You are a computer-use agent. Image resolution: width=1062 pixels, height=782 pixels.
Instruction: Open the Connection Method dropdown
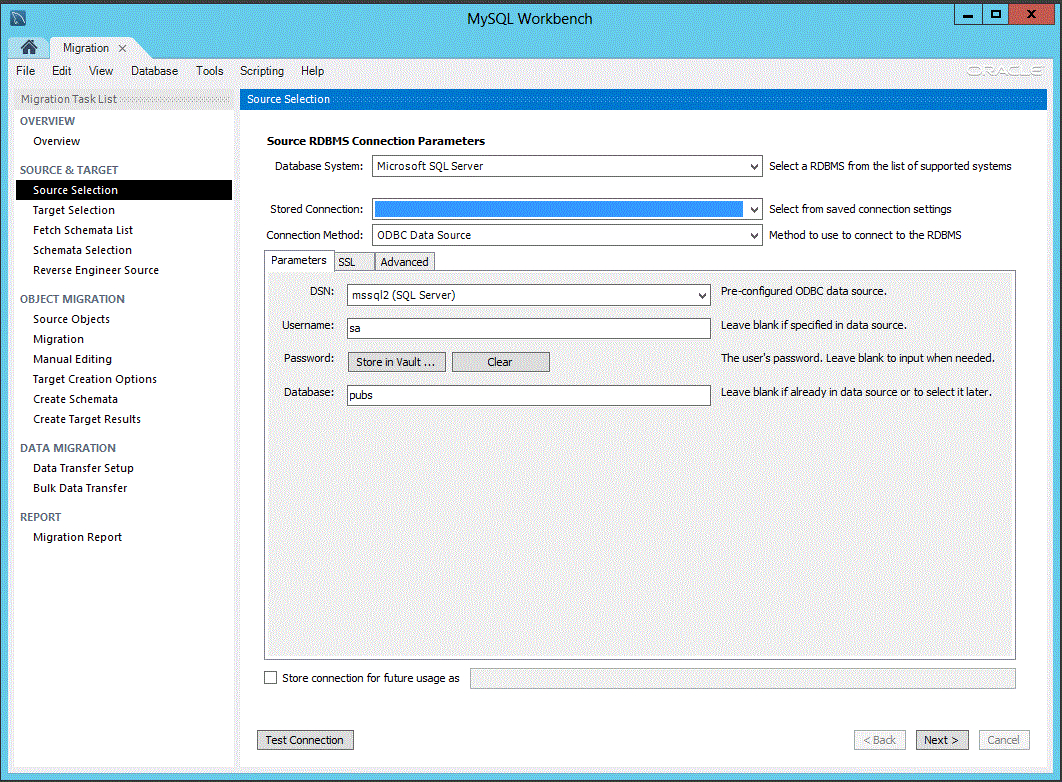tap(753, 234)
